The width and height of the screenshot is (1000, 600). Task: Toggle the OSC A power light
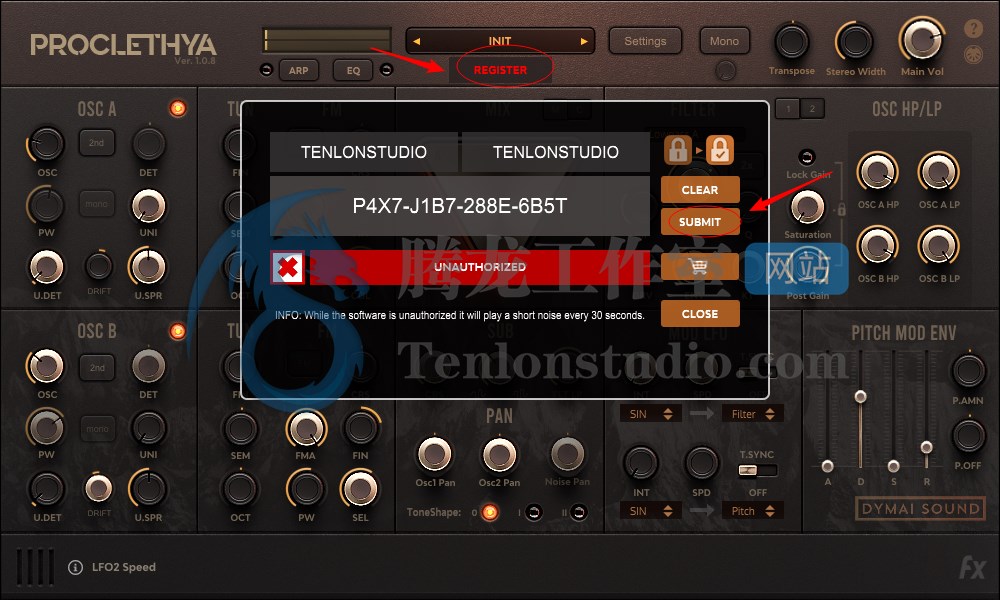(178, 108)
